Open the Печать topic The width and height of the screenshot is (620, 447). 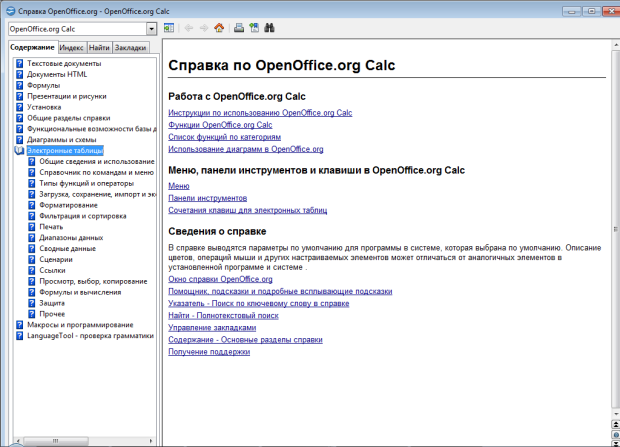coord(51,227)
